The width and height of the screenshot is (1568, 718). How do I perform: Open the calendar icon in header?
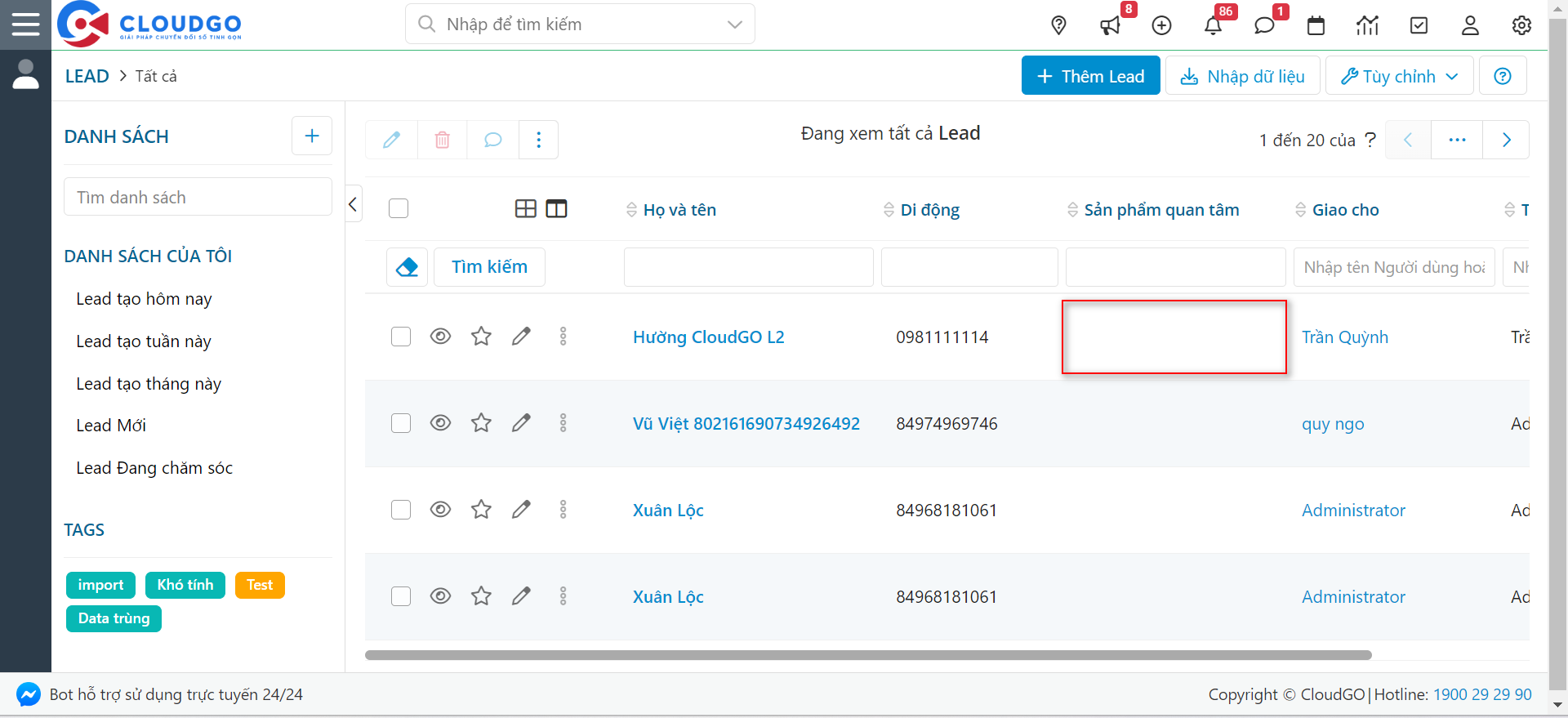(1316, 25)
